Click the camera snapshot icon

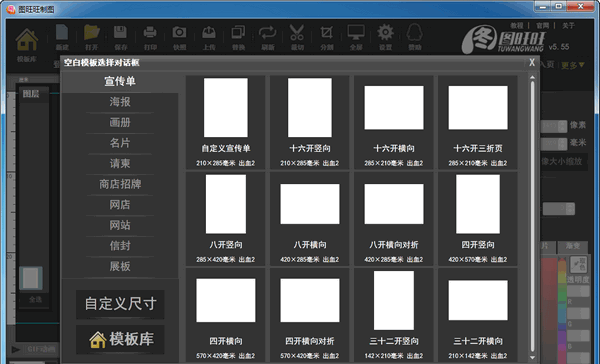pyautogui.click(x=179, y=33)
